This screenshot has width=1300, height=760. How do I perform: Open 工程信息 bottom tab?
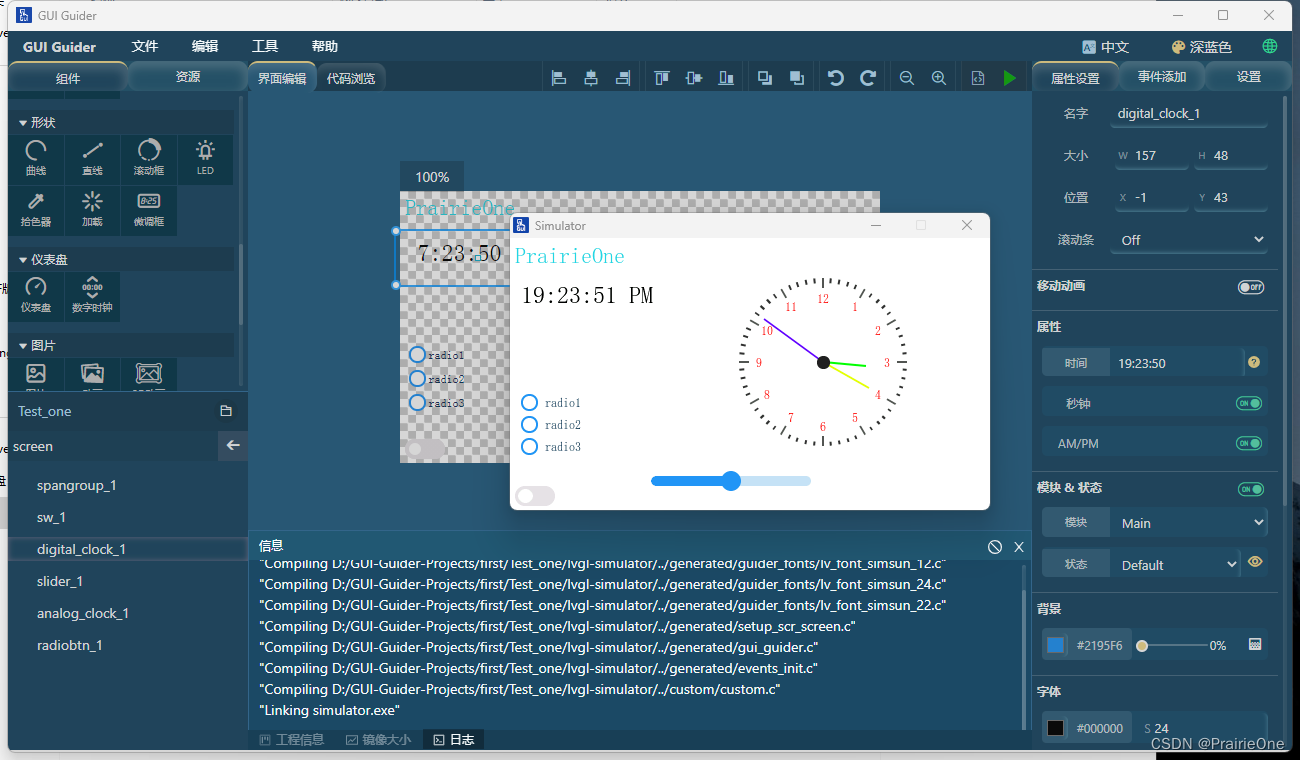tap(292, 740)
